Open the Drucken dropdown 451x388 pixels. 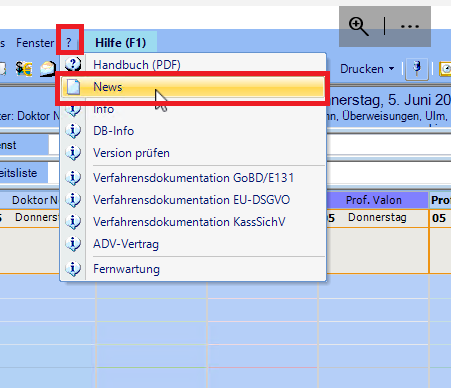click(367, 69)
